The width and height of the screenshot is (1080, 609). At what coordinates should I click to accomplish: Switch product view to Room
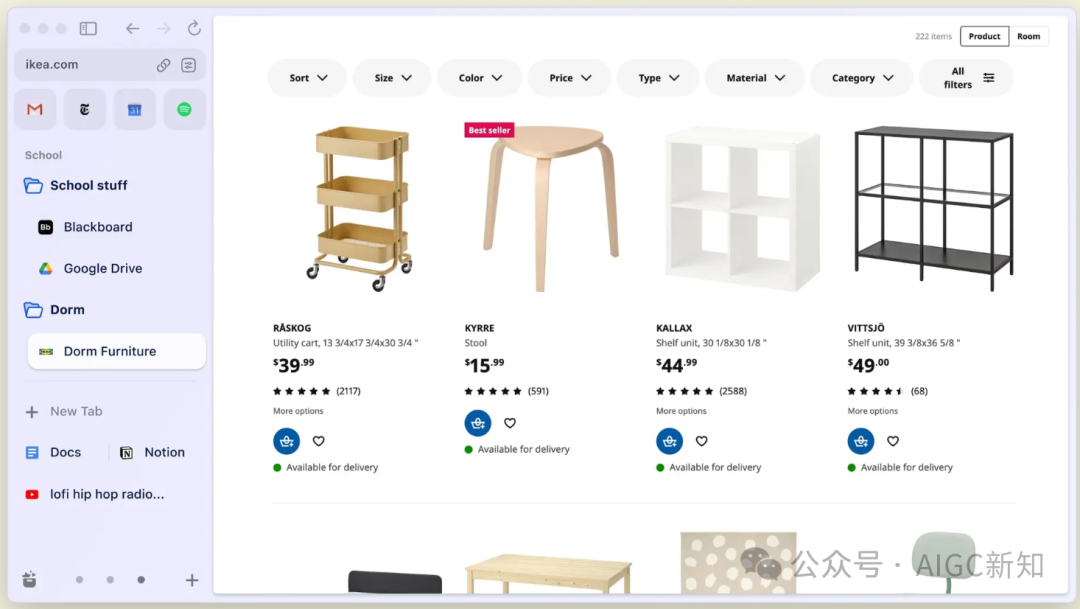tap(1028, 37)
